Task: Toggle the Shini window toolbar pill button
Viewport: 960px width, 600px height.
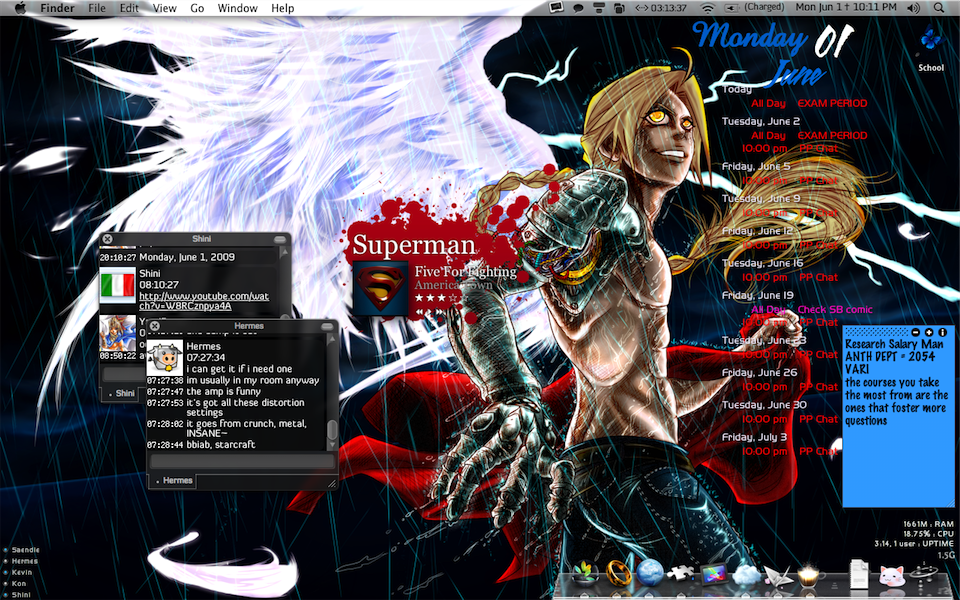Action: click(280, 239)
